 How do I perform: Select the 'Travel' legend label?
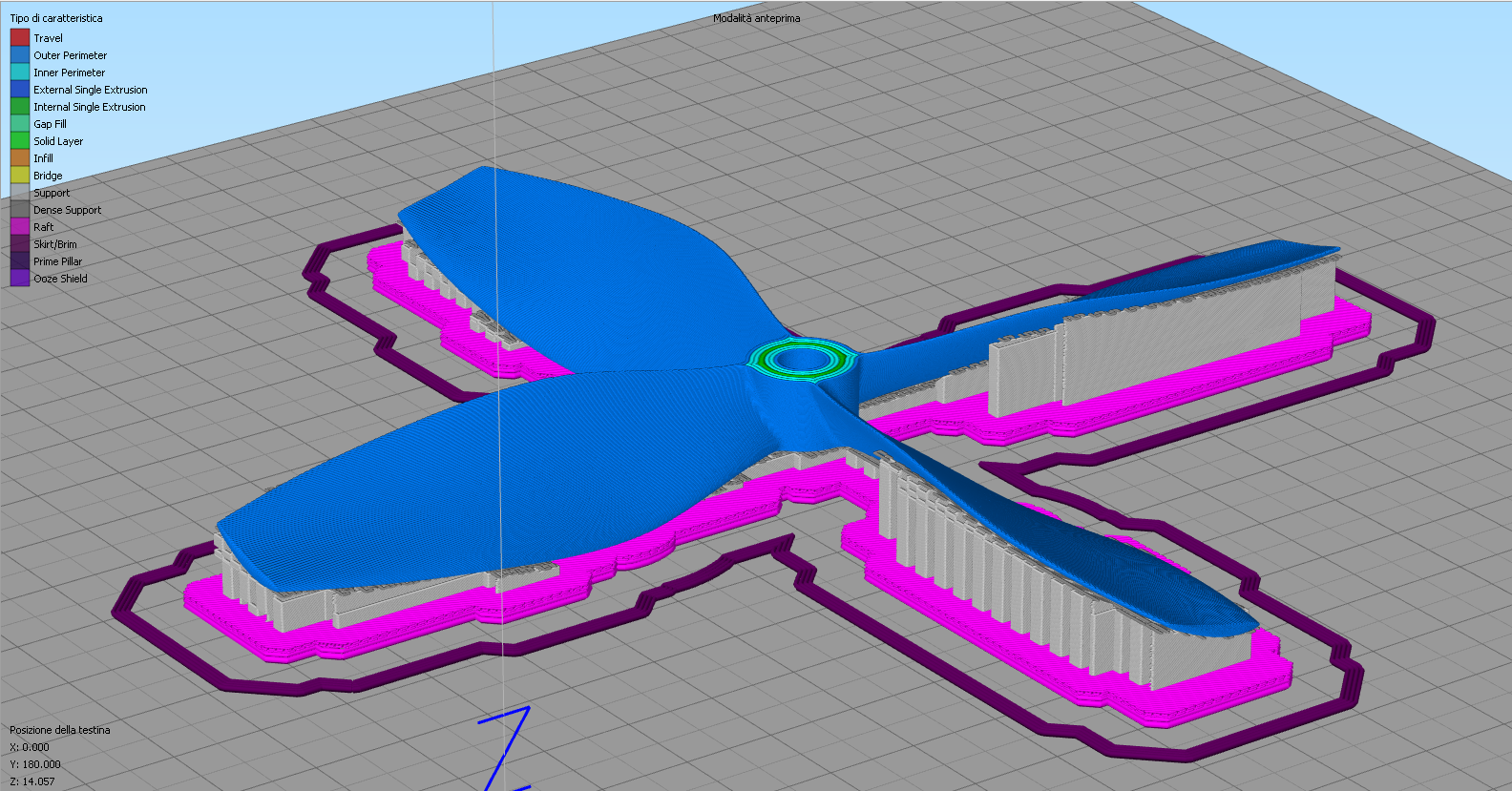[48, 38]
